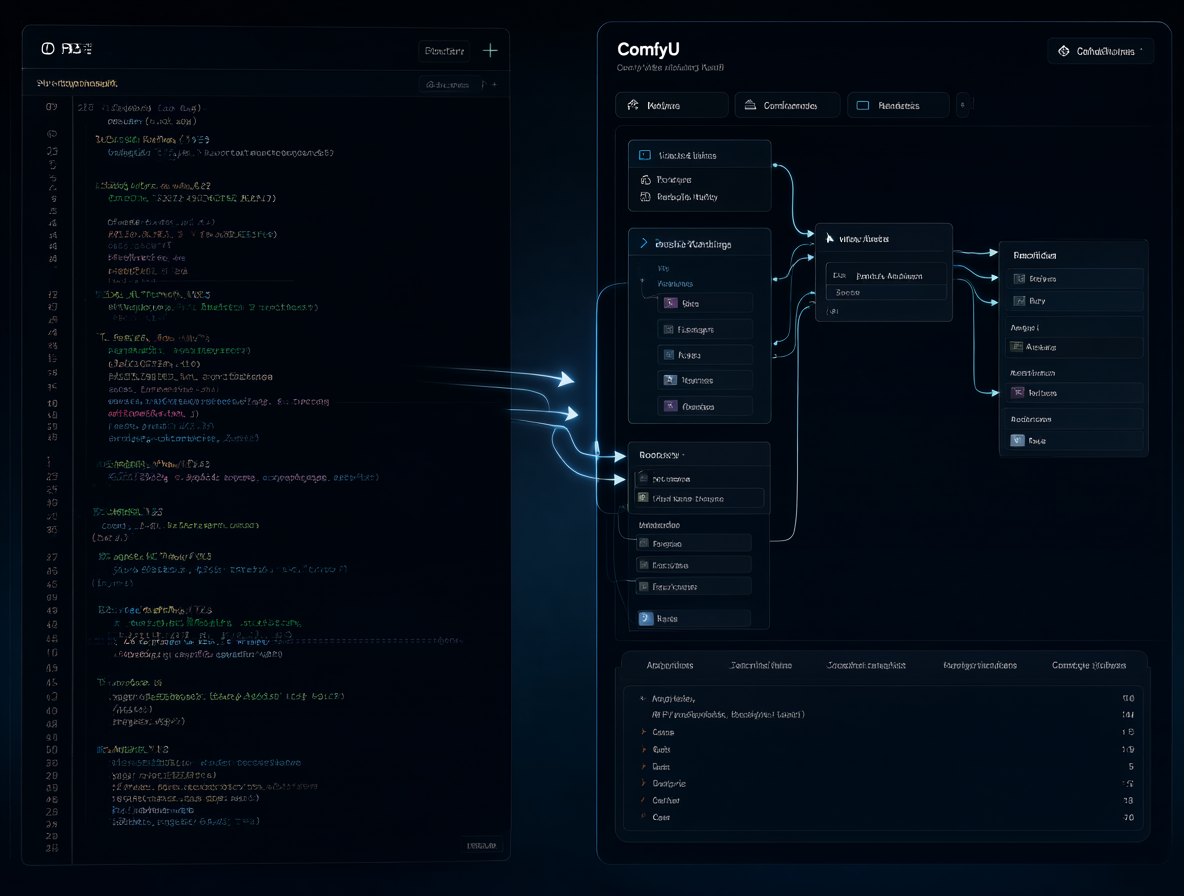
Task: Switch to the fifth tab in the bottom panel
Action: [x=1089, y=665]
